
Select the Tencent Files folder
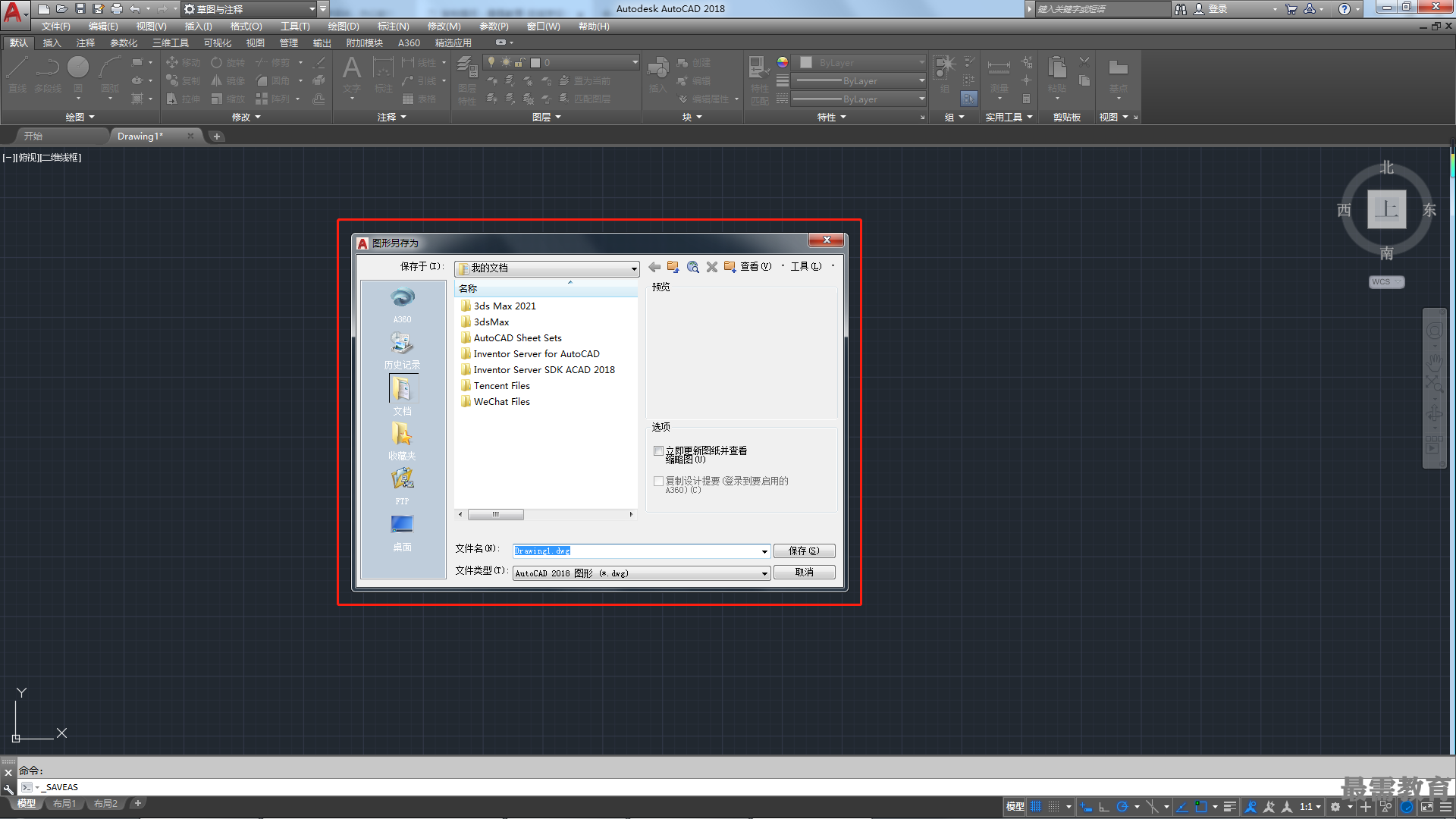tap(501, 386)
